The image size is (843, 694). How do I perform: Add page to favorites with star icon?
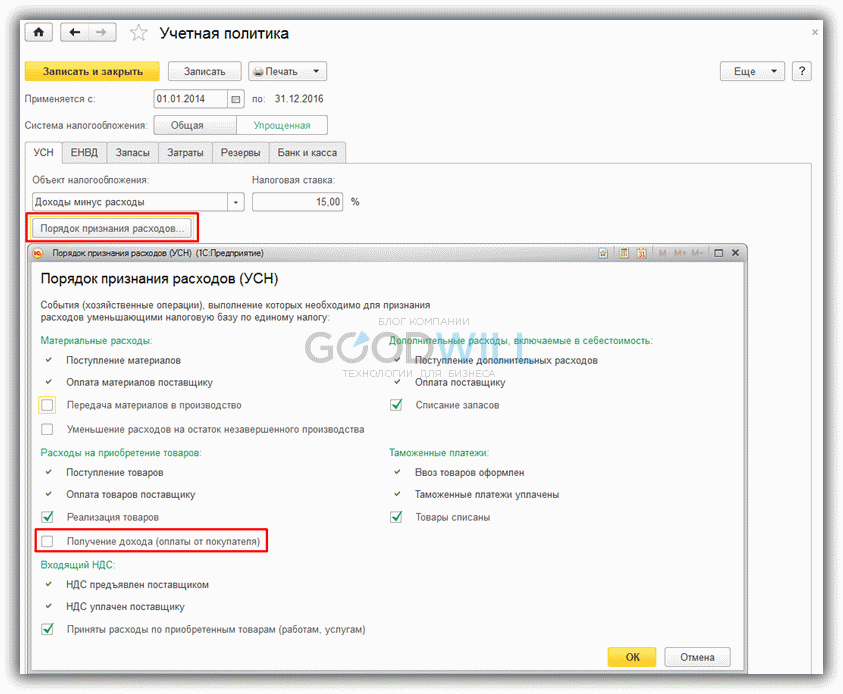point(139,33)
